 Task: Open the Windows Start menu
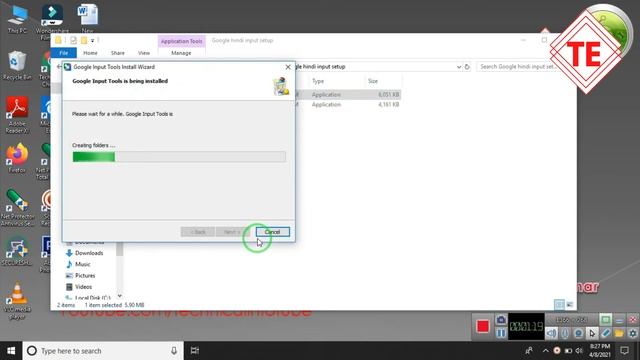coord(11,351)
